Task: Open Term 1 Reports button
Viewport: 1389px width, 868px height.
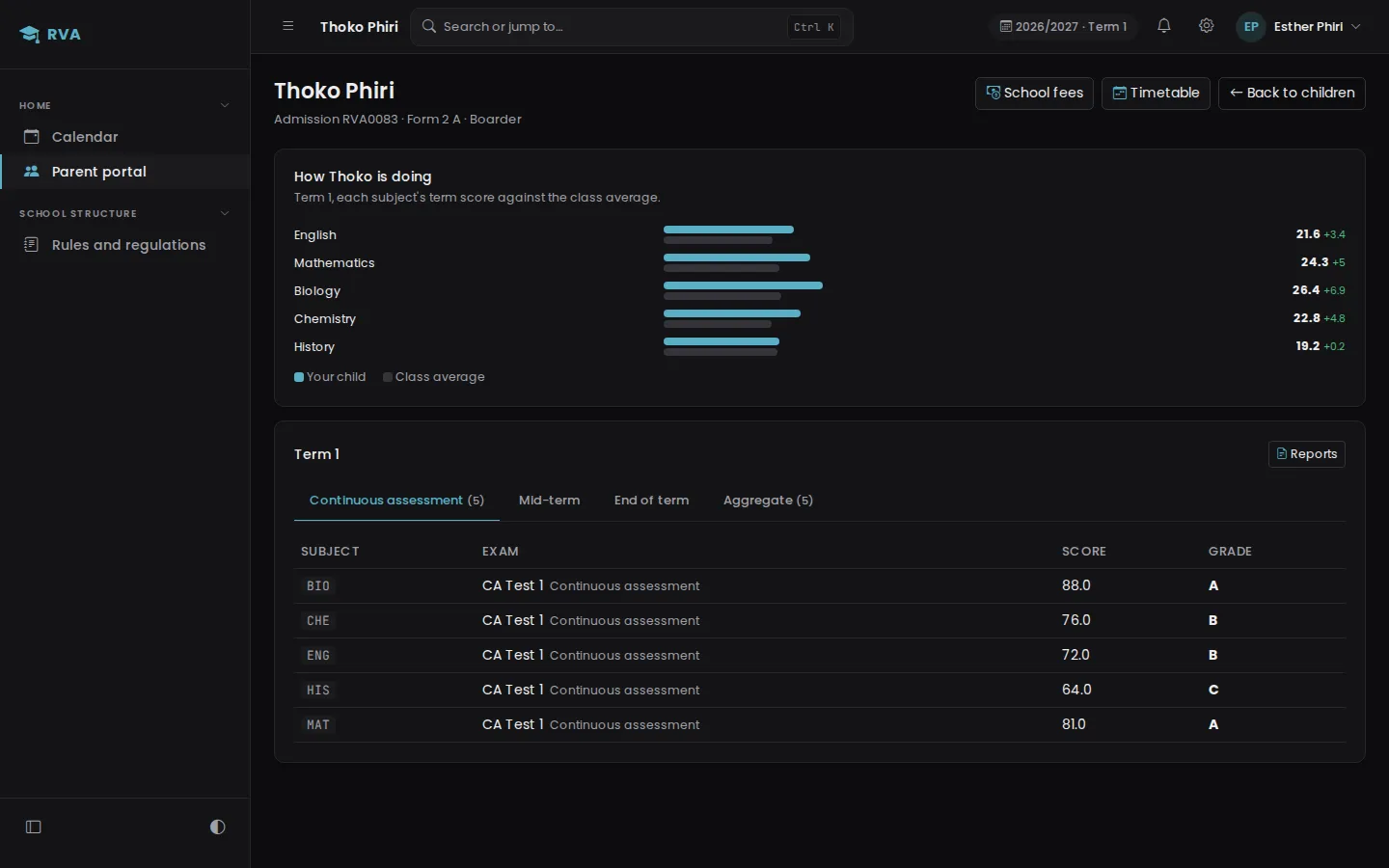Action: pyautogui.click(x=1307, y=454)
